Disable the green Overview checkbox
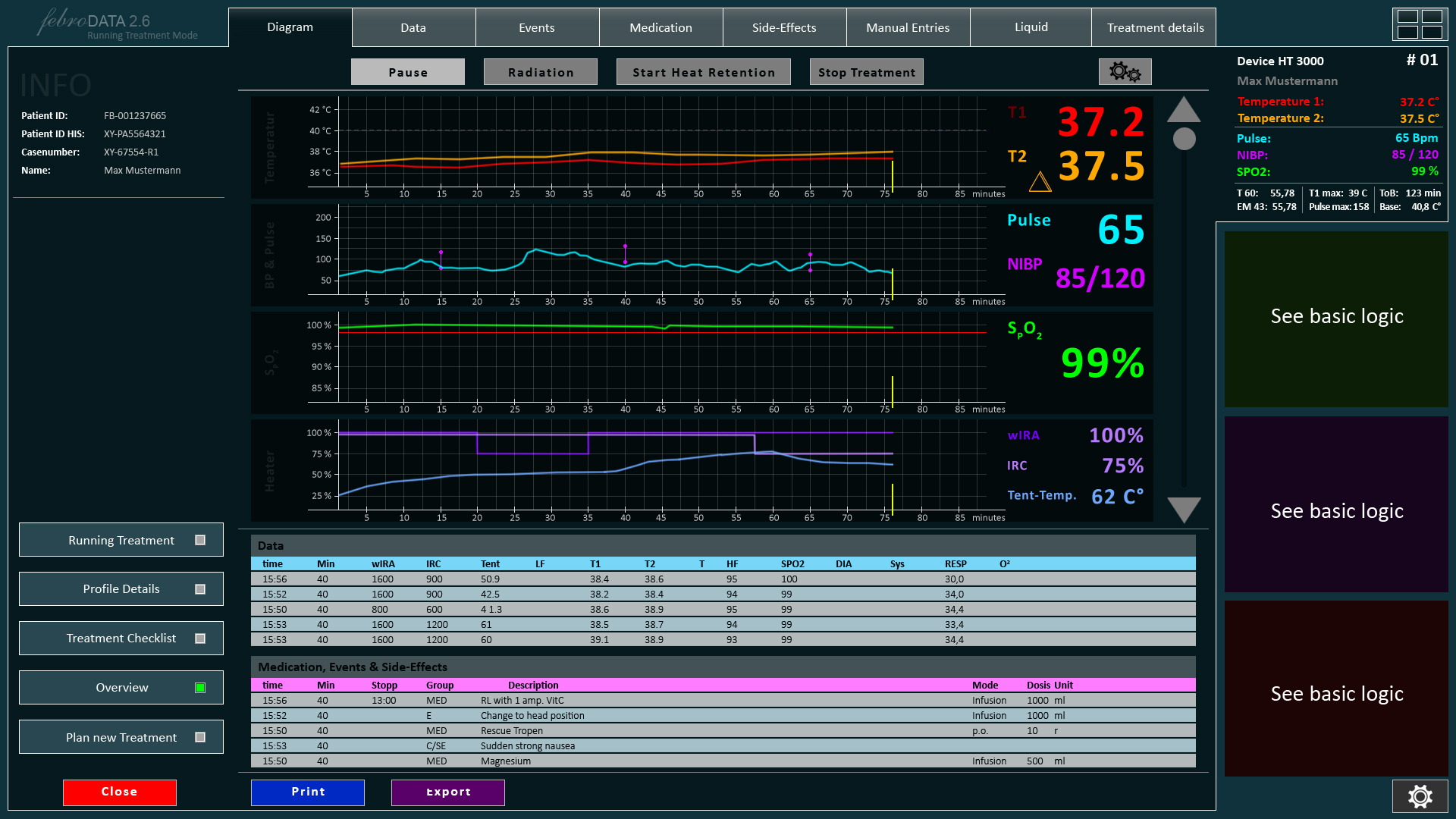This screenshot has height=819, width=1456. [x=199, y=687]
